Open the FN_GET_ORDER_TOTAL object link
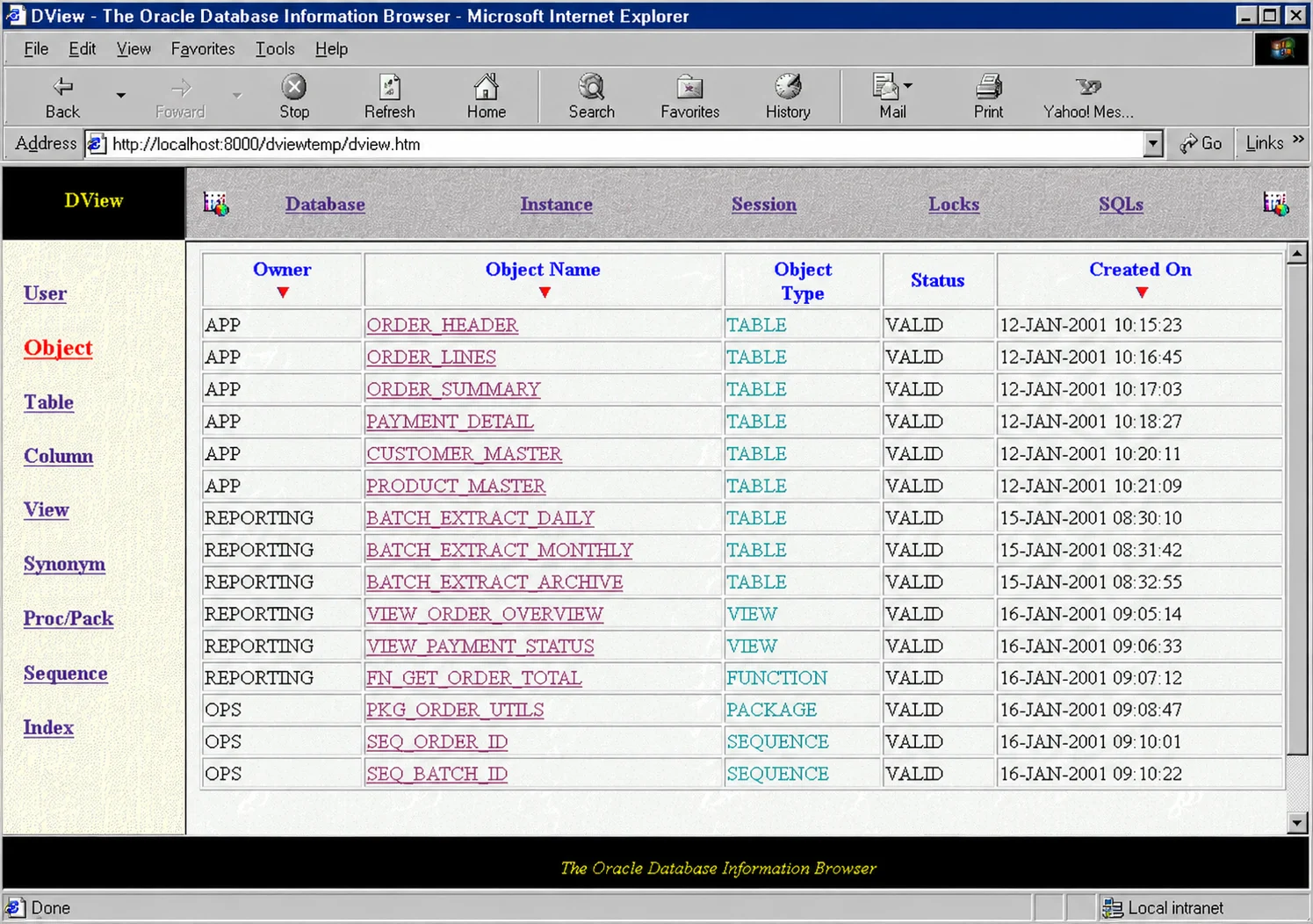The width and height of the screenshot is (1313, 924). tap(474, 678)
